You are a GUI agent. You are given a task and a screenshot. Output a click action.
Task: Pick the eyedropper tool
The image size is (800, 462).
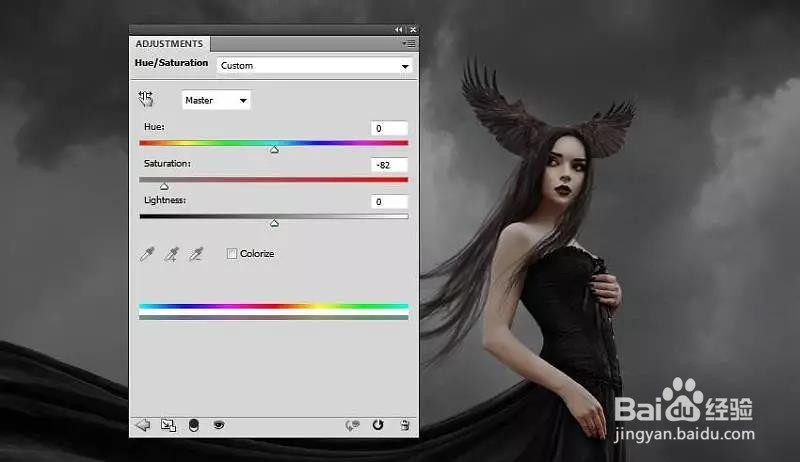click(147, 254)
